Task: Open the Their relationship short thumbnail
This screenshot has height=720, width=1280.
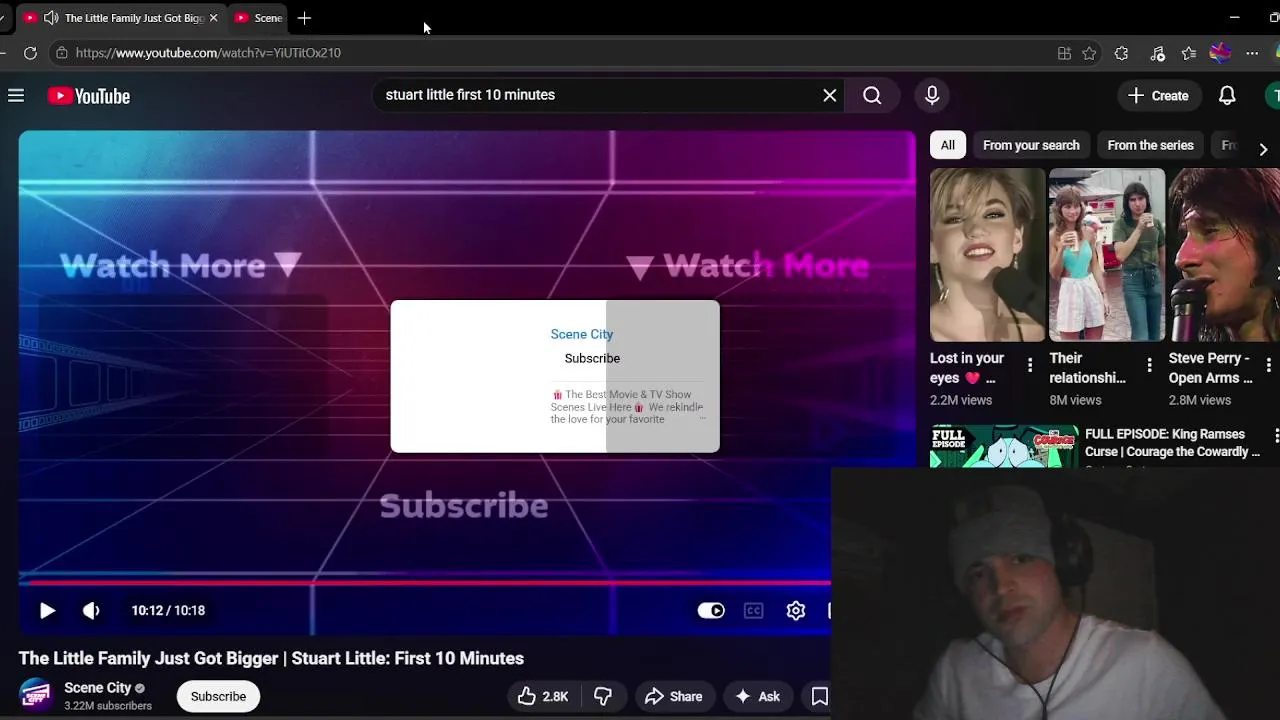Action: pyautogui.click(x=1107, y=255)
